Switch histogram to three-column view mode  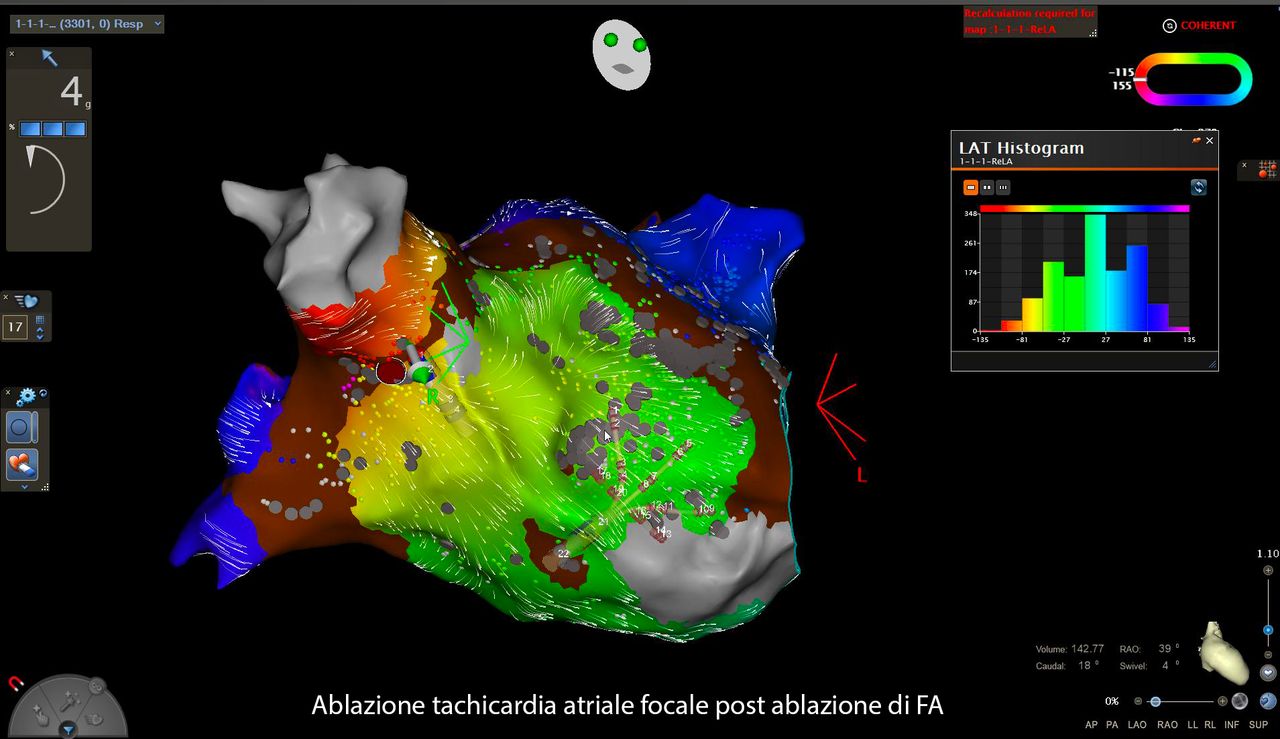(x=1003, y=187)
